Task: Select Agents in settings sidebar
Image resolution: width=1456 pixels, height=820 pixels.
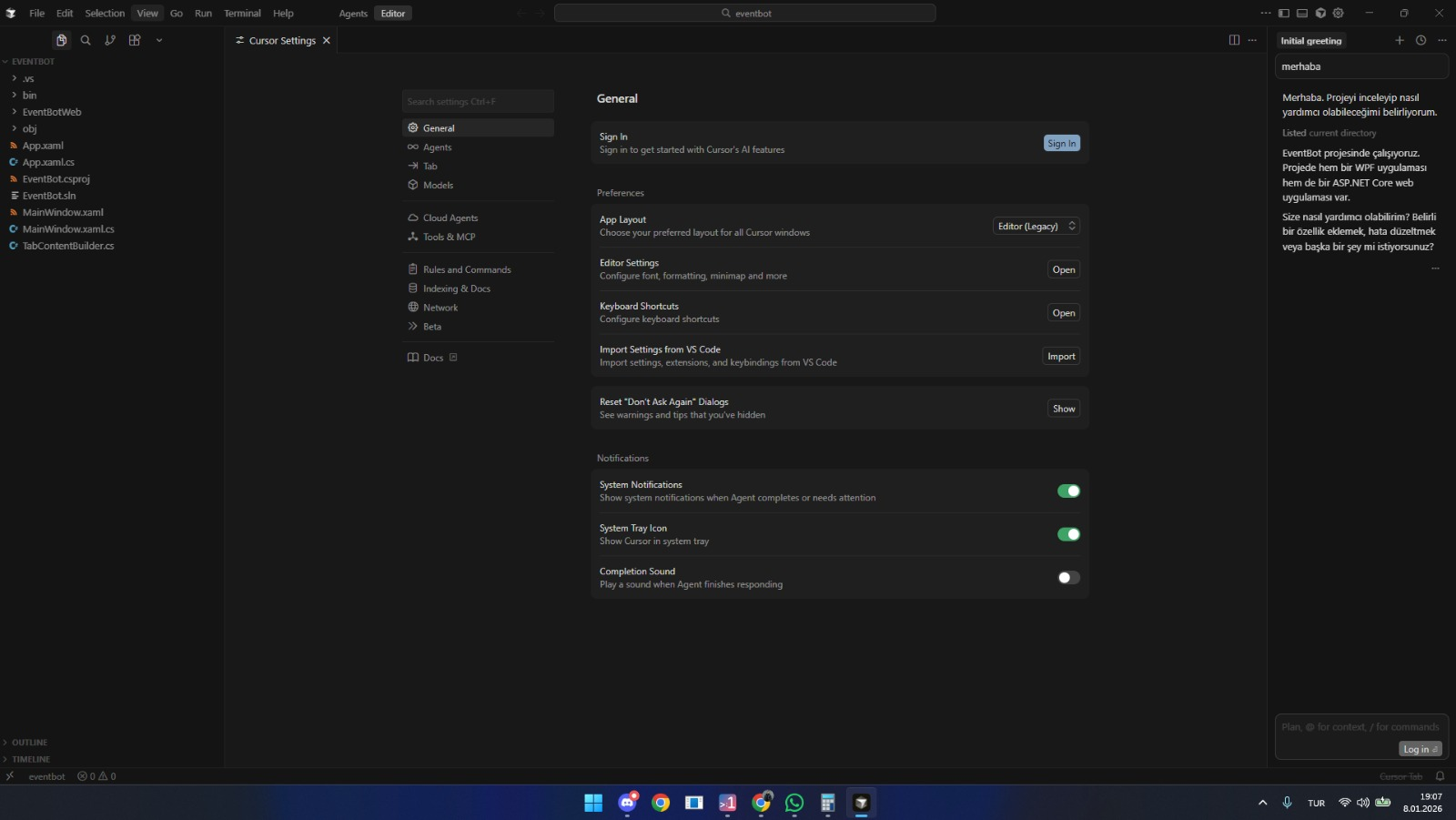Action: coord(478,147)
